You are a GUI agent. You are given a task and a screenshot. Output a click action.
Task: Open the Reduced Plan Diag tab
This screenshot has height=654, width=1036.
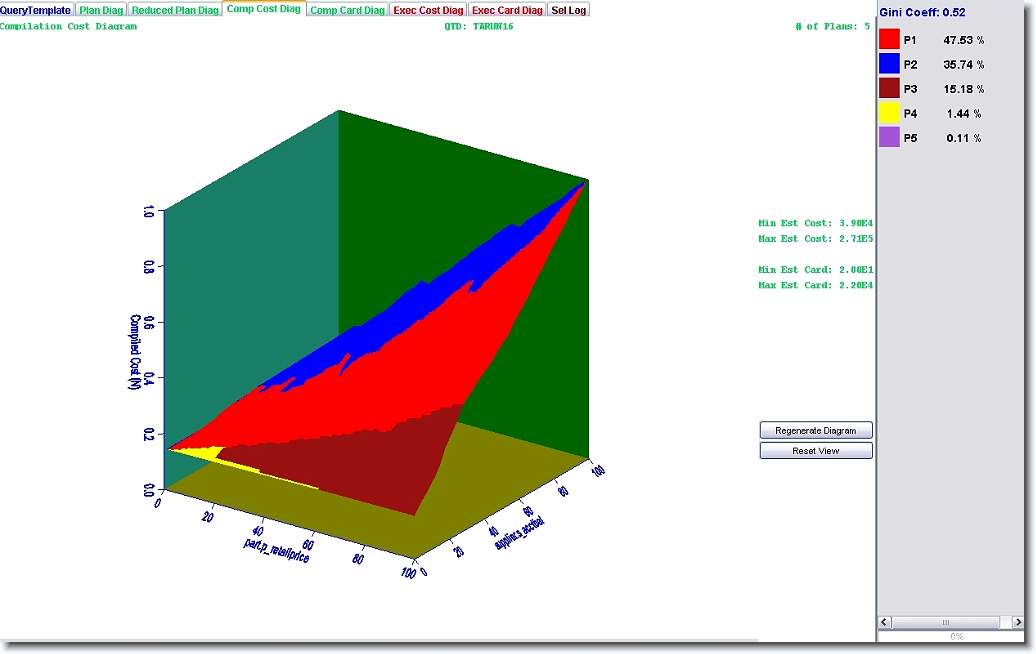pos(175,10)
